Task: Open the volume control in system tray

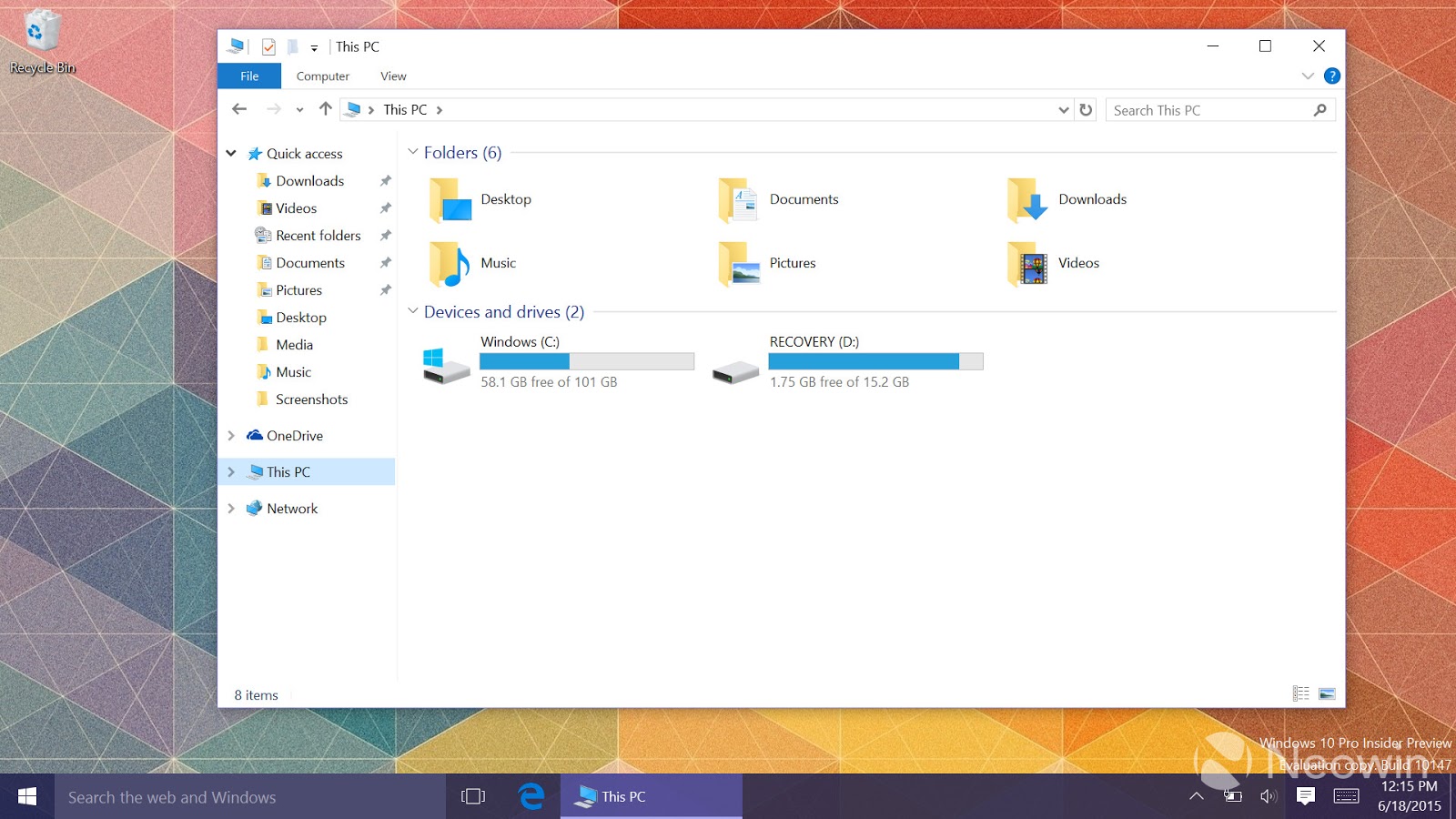Action: point(1269,796)
